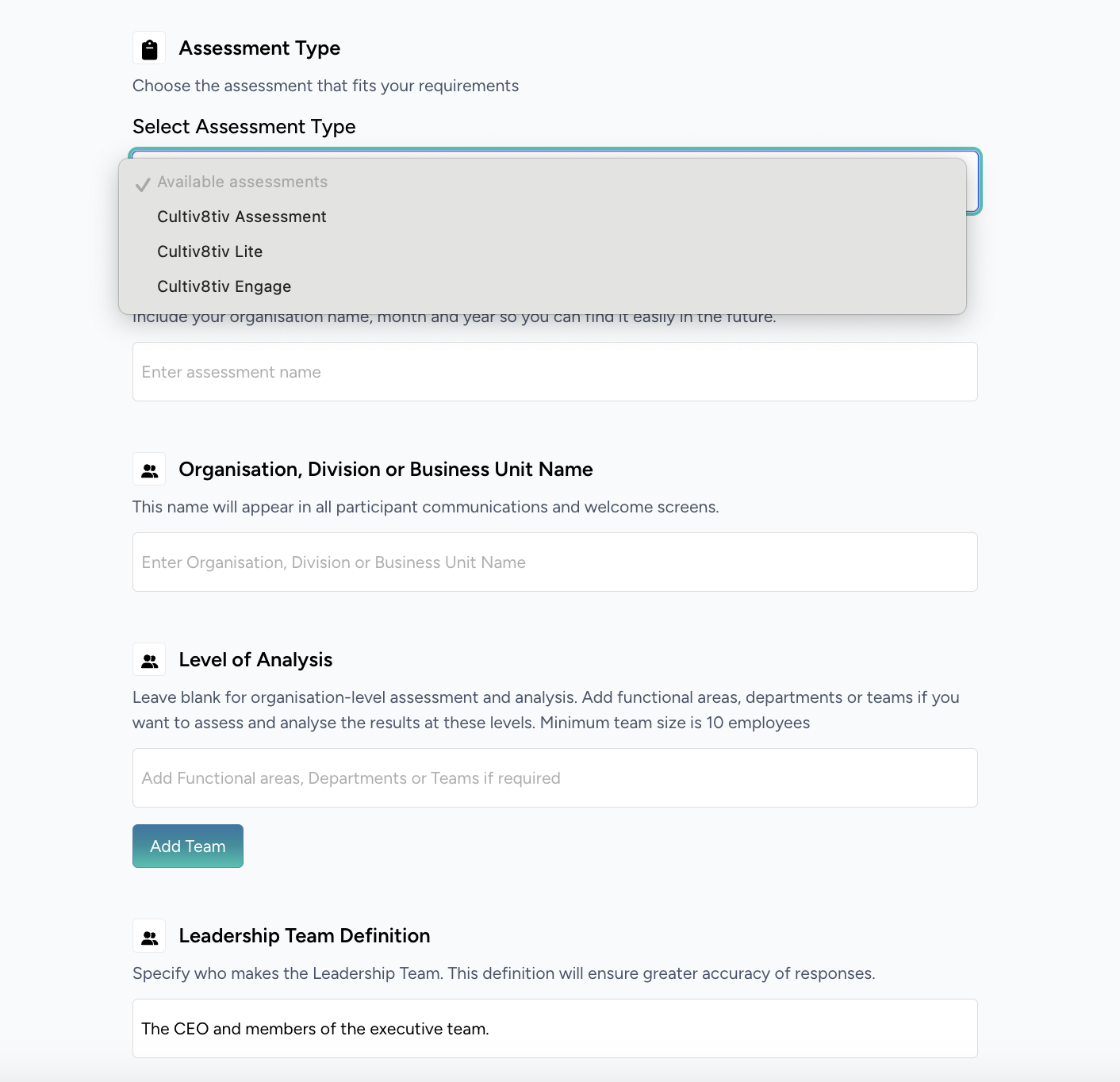The height and width of the screenshot is (1082, 1120).
Task: Click the Organisation, Division or Business Unit input
Action: click(x=554, y=562)
